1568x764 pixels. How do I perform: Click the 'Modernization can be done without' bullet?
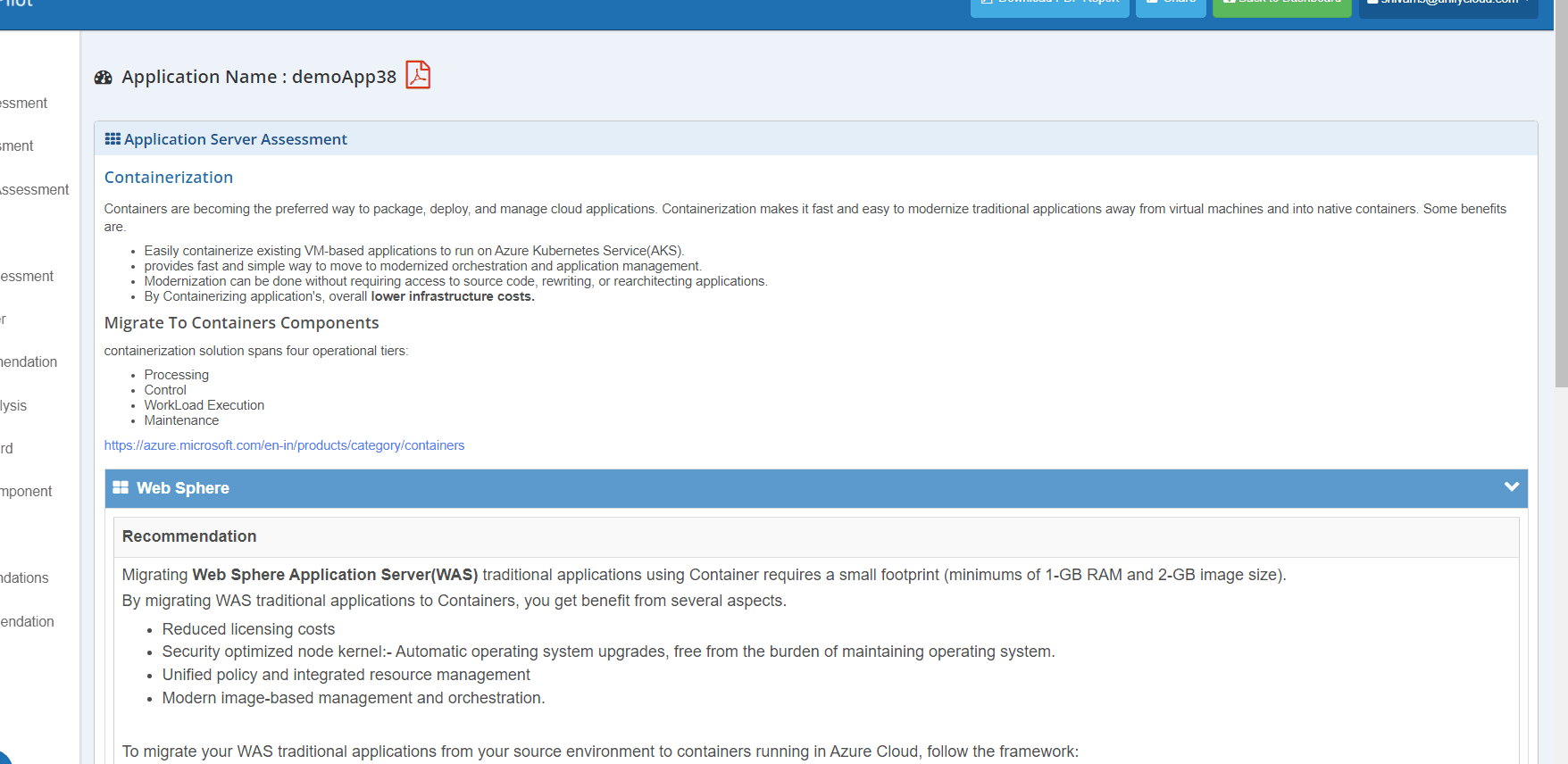coord(455,281)
